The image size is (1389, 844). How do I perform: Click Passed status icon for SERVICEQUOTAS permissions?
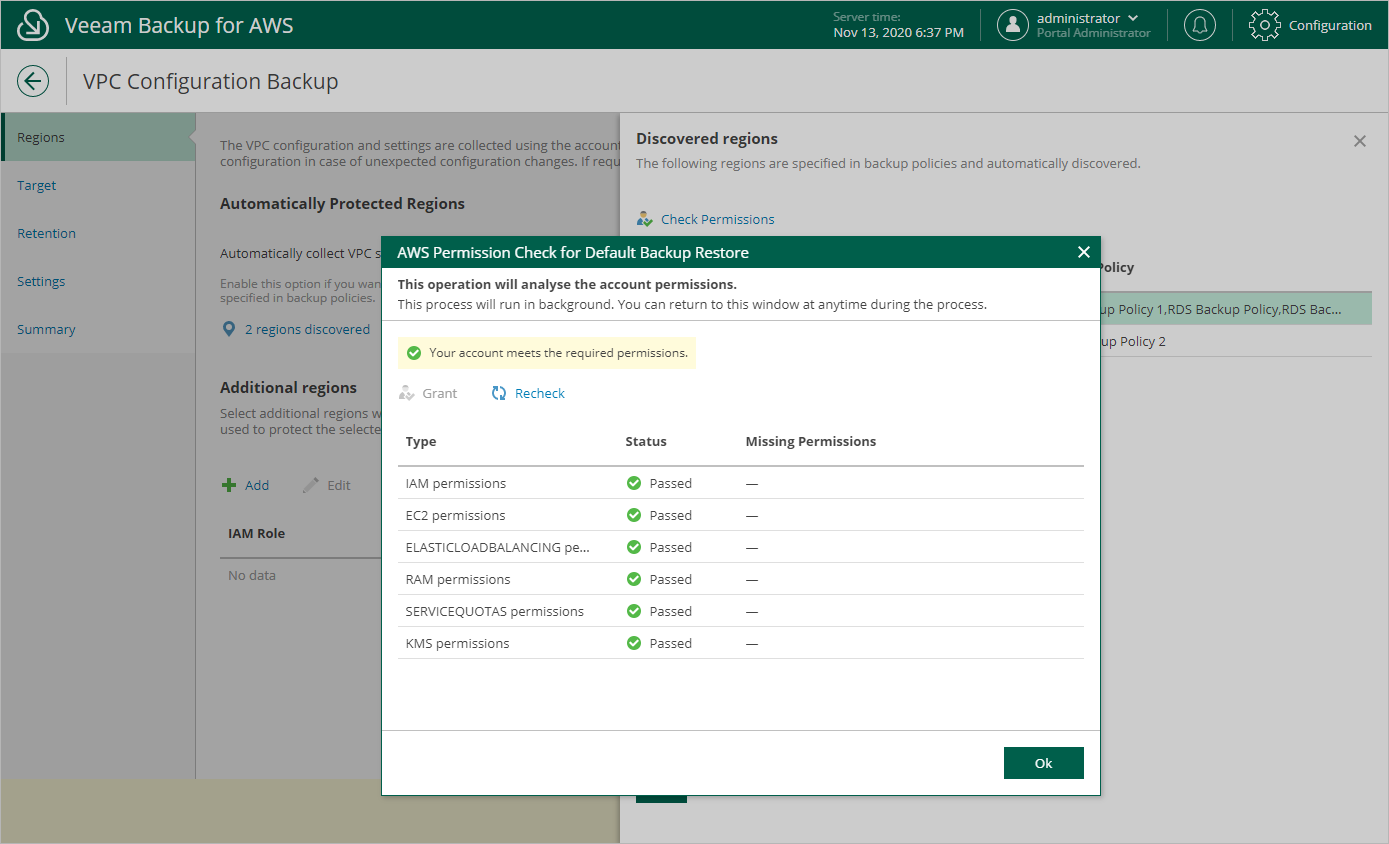[x=633, y=611]
